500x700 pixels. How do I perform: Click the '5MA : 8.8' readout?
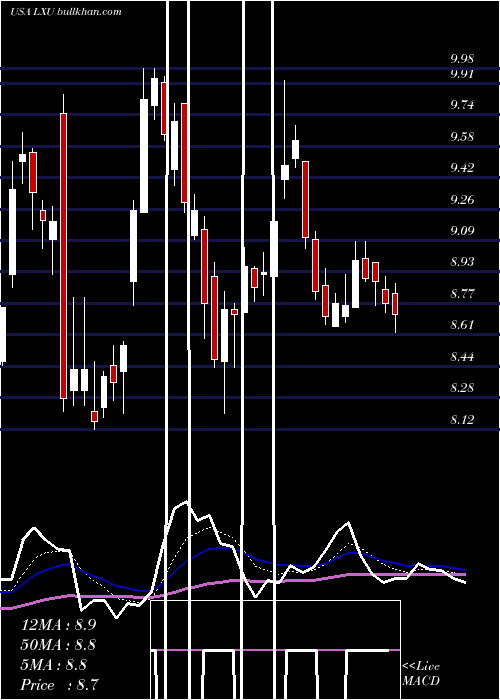tap(54, 665)
